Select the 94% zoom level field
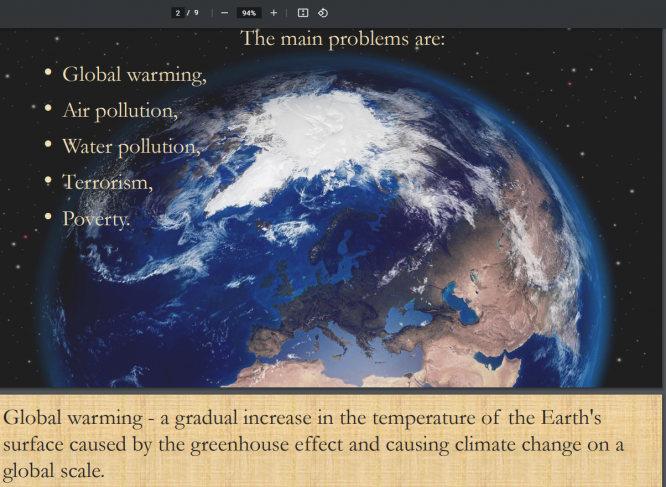 point(249,13)
